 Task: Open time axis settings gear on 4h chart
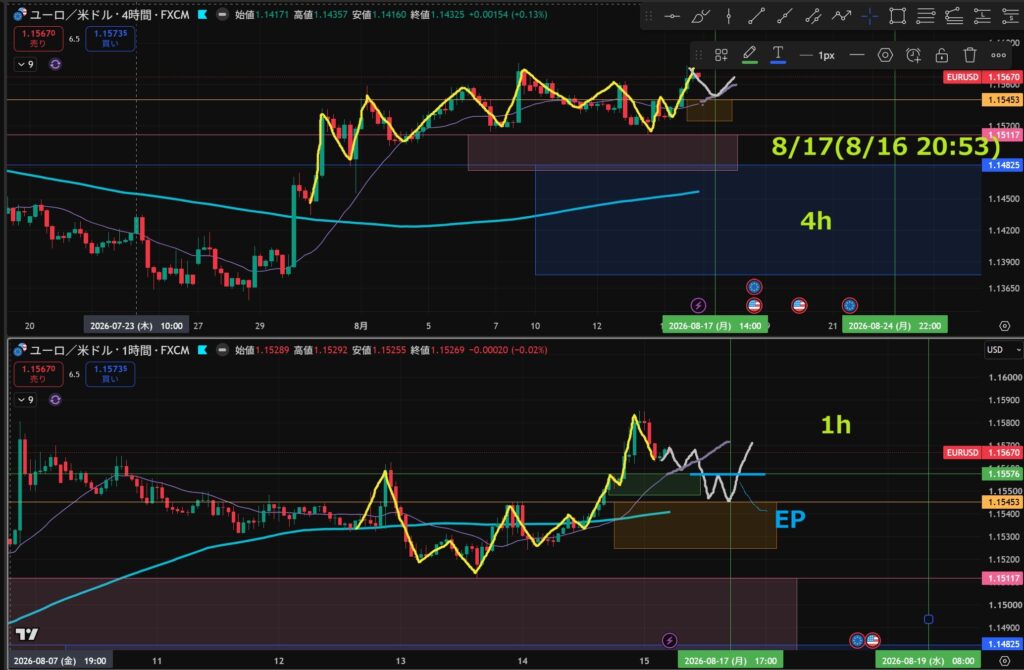(x=1004, y=325)
